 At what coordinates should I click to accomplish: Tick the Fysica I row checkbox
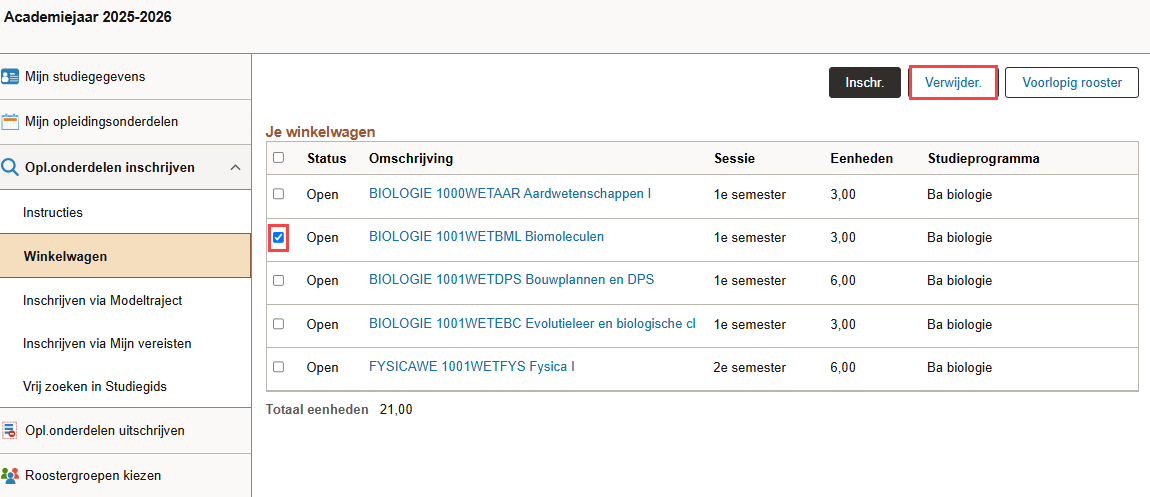tap(278, 367)
